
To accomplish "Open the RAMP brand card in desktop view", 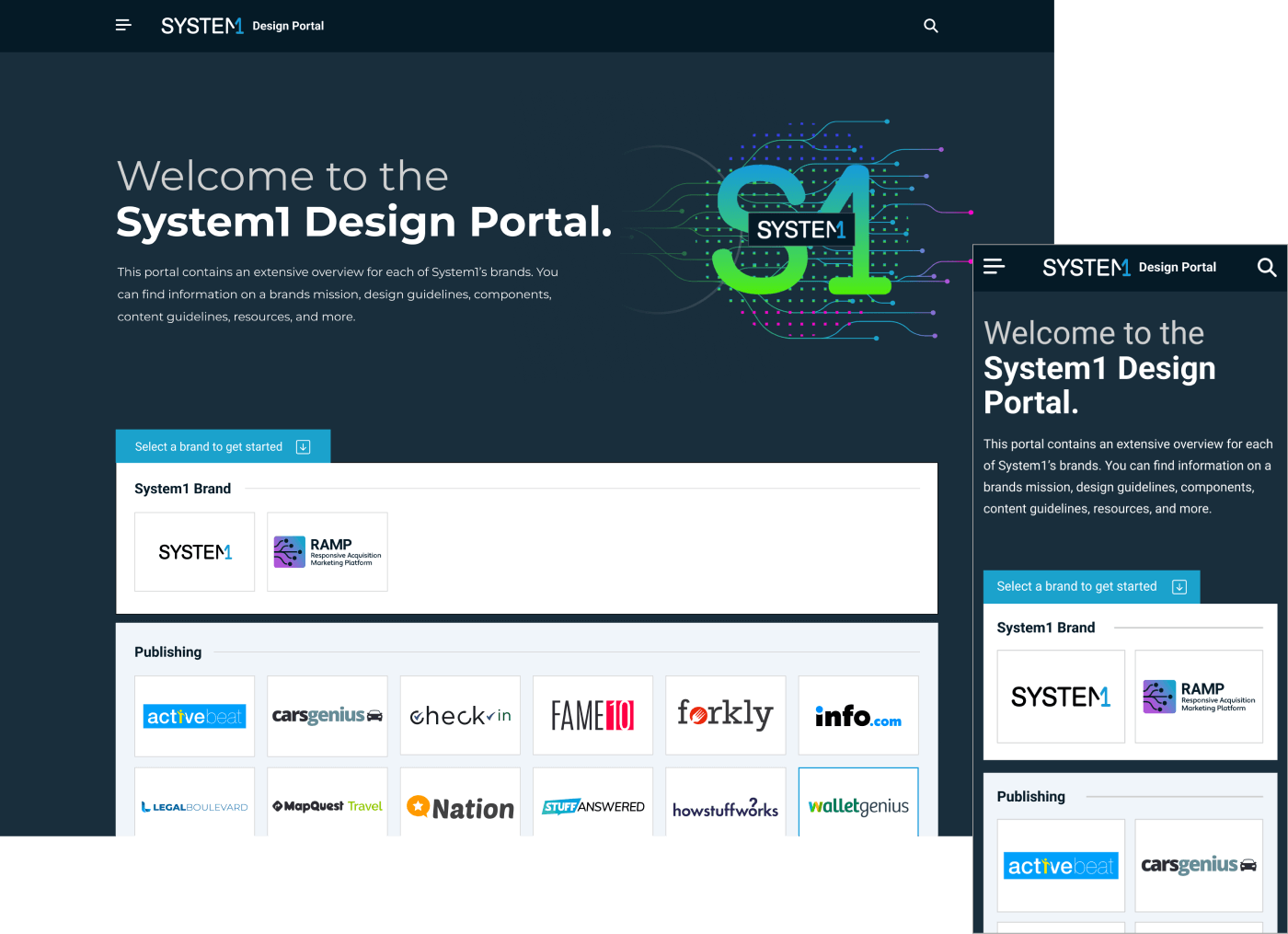I will (x=328, y=552).
